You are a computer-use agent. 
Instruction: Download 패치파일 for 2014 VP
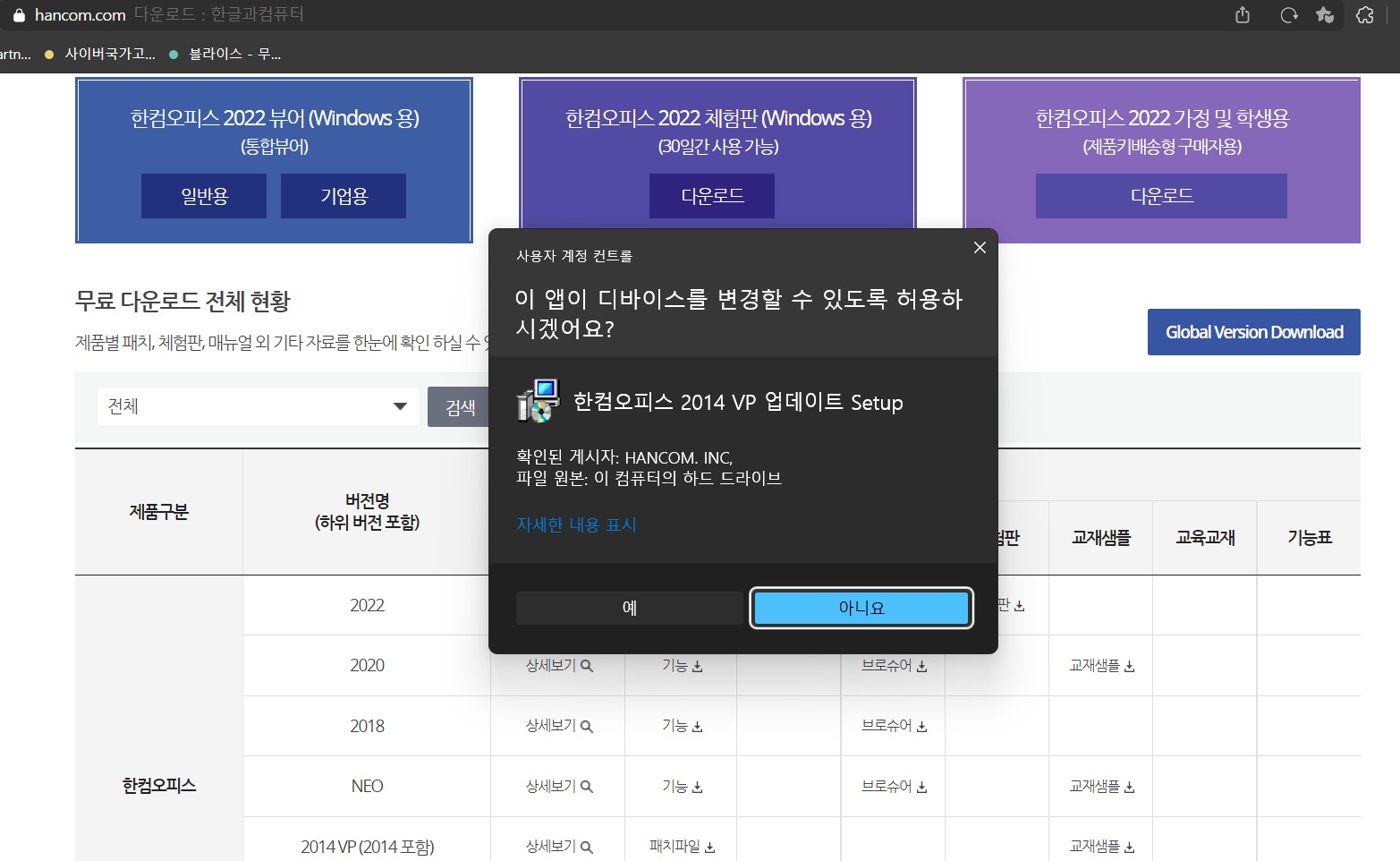pyautogui.click(x=683, y=847)
